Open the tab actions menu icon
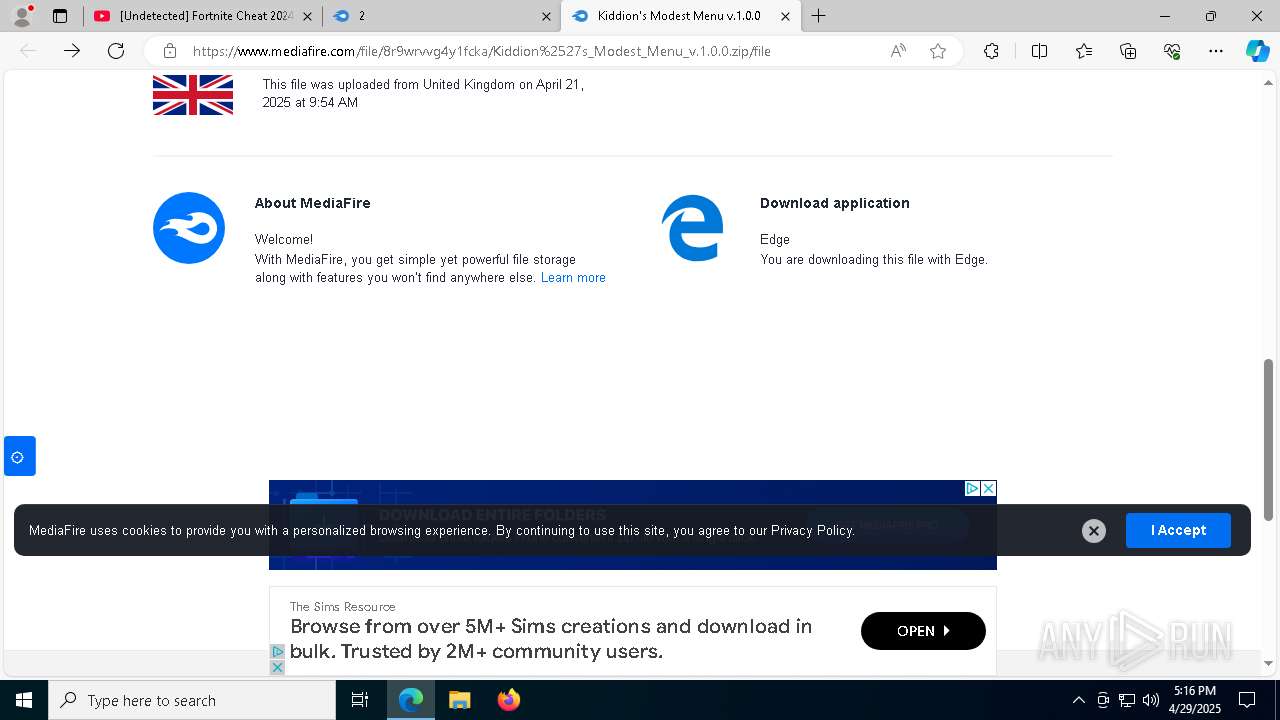Screen dimensions: 1280x720 [x=60, y=16]
